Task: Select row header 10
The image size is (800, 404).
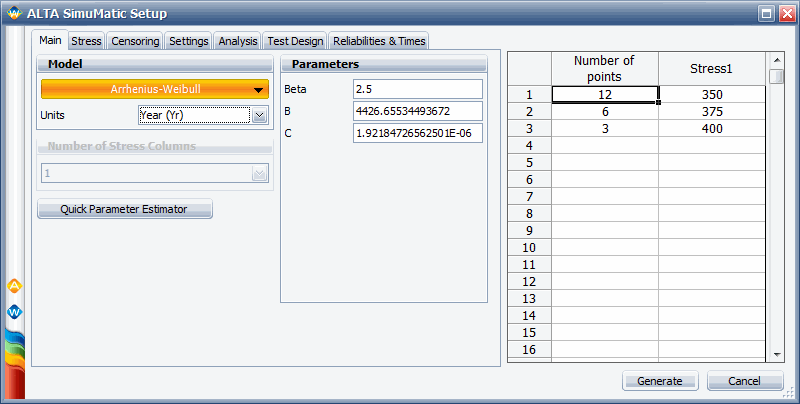Action: click(x=530, y=247)
